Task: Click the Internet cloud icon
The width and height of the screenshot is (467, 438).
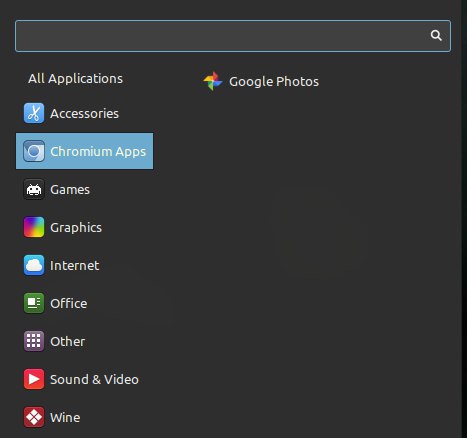Action: point(34,265)
